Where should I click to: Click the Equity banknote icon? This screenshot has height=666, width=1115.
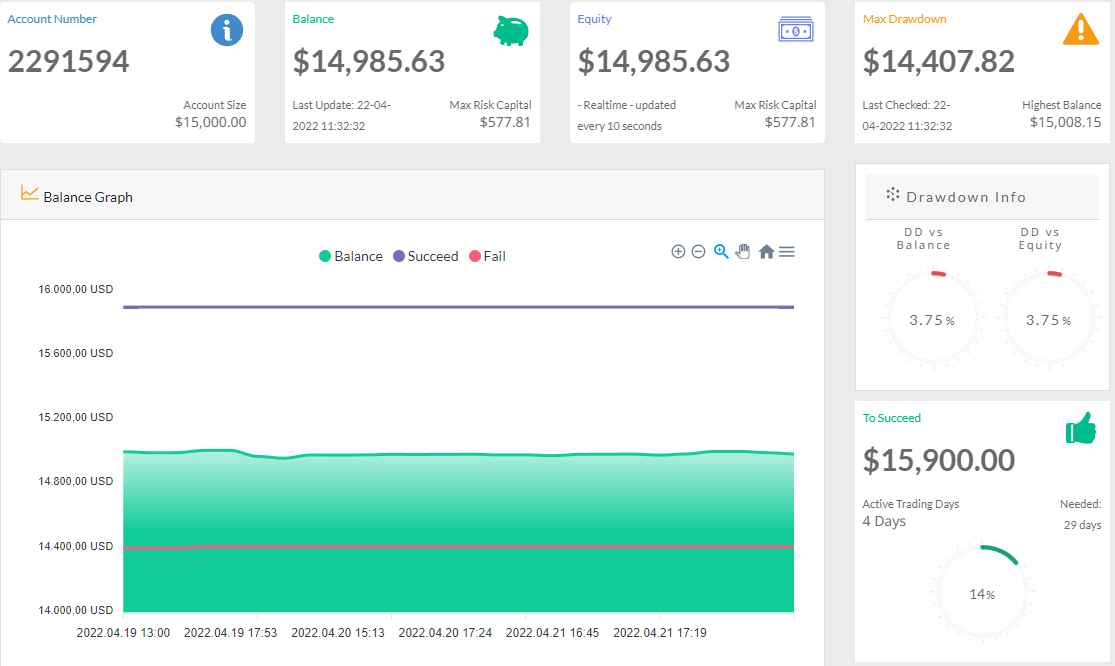(x=796, y=30)
